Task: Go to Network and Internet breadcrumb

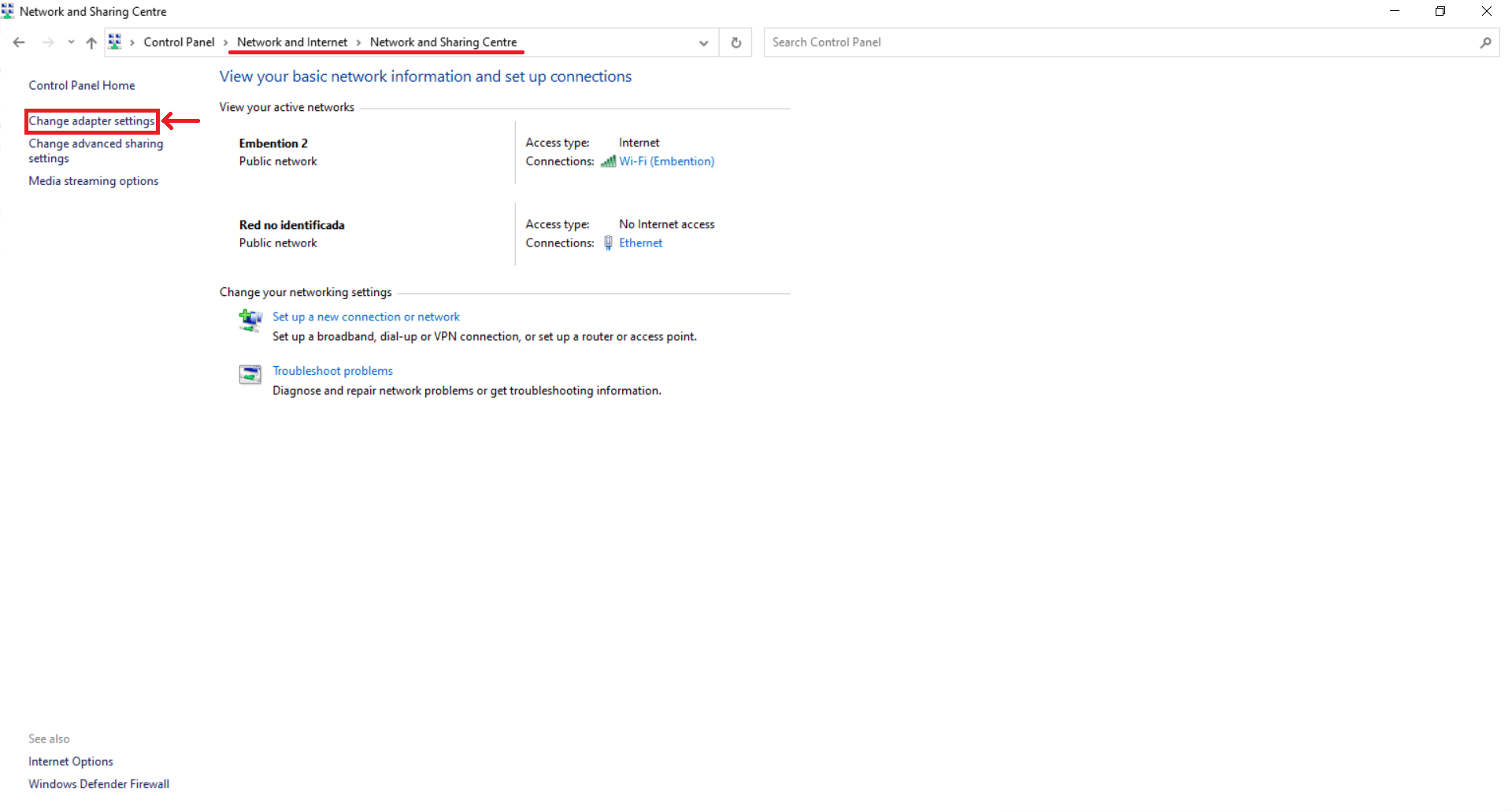Action: pyautogui.click(x=291, y=43)
